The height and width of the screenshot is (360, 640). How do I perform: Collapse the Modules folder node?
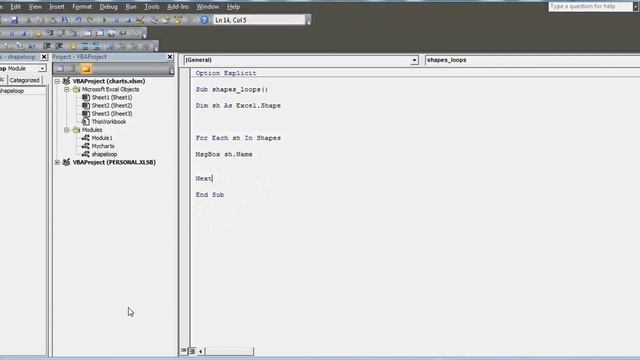point(67,130)
